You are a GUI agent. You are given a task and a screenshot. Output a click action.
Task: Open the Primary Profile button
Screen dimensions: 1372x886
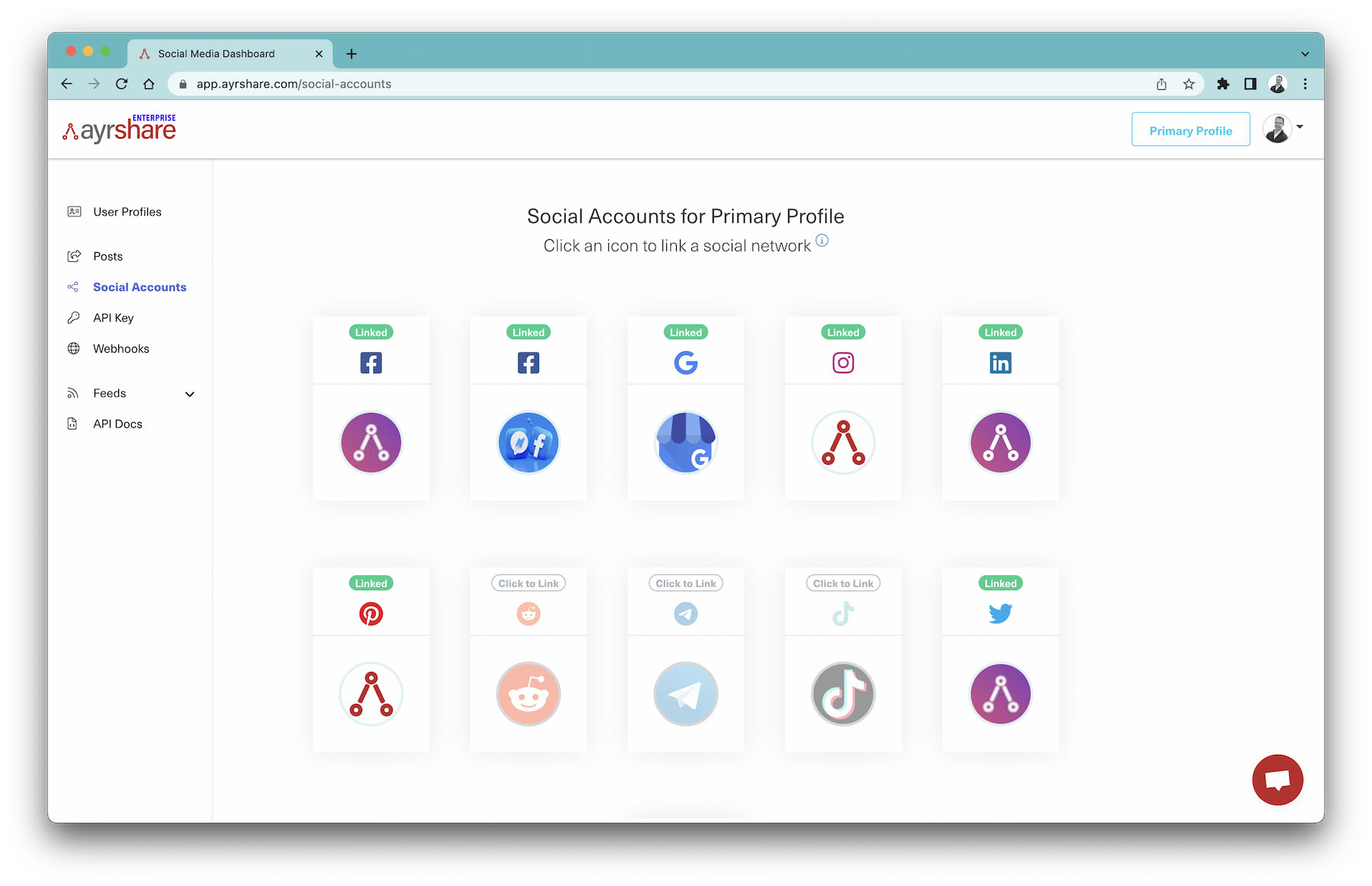[1191, 130]
